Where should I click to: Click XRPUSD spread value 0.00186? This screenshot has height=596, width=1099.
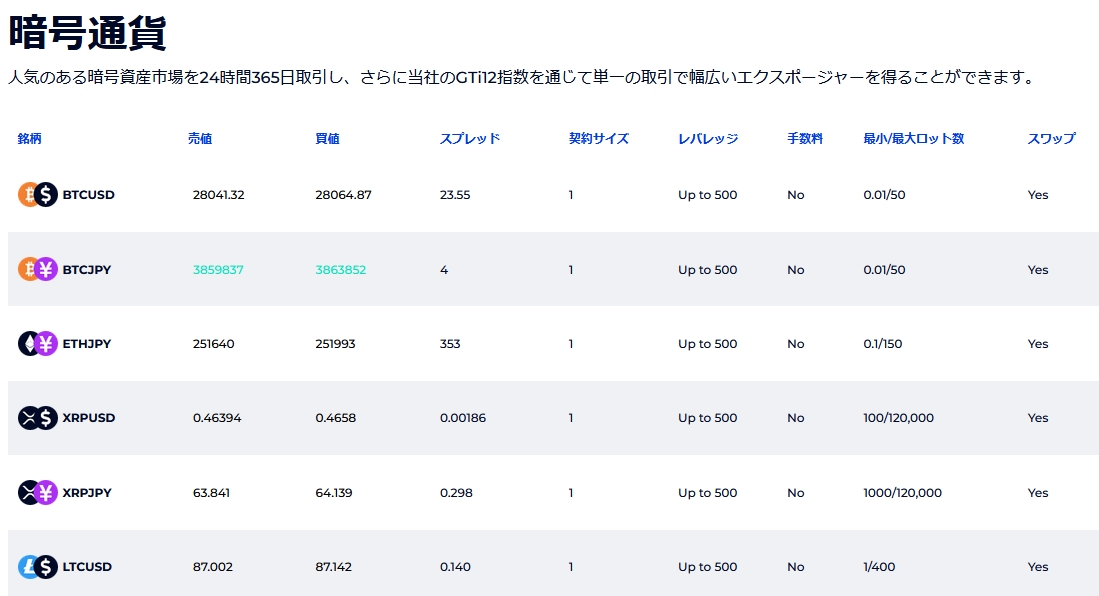(463, 418)
